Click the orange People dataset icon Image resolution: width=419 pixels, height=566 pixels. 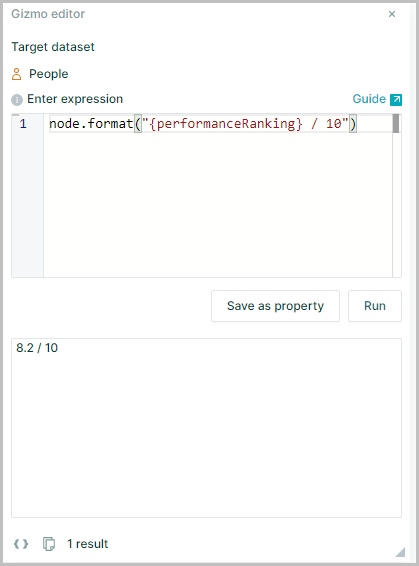[17, 74]
